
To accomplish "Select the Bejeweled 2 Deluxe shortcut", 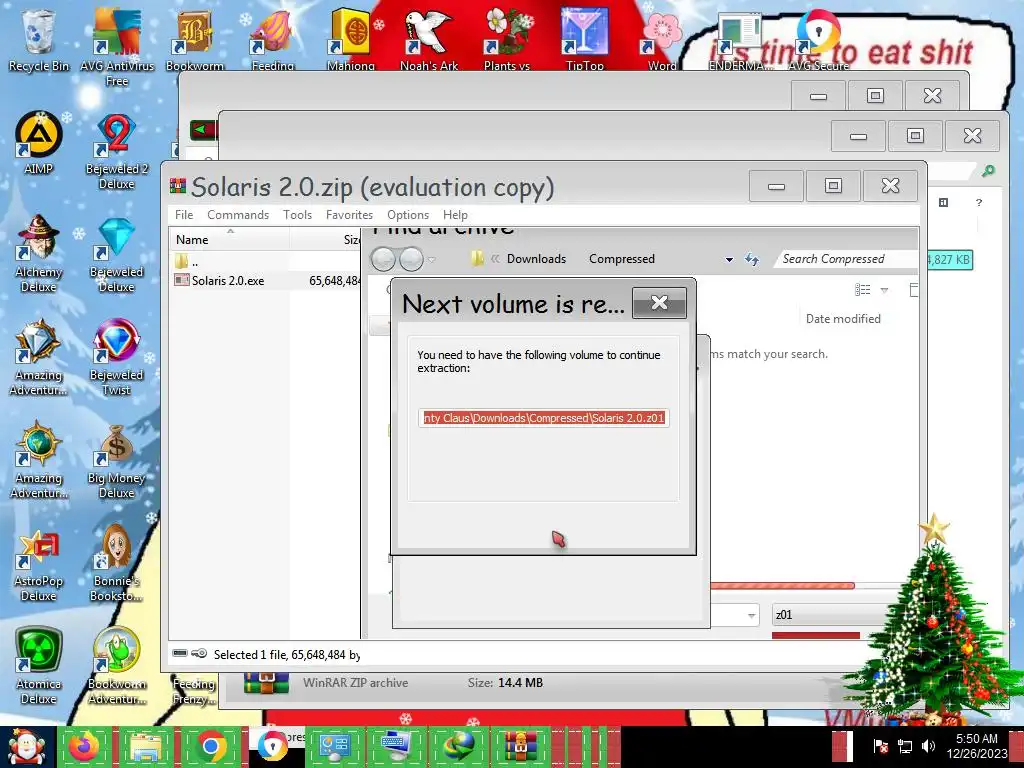I will pos(117,152).
